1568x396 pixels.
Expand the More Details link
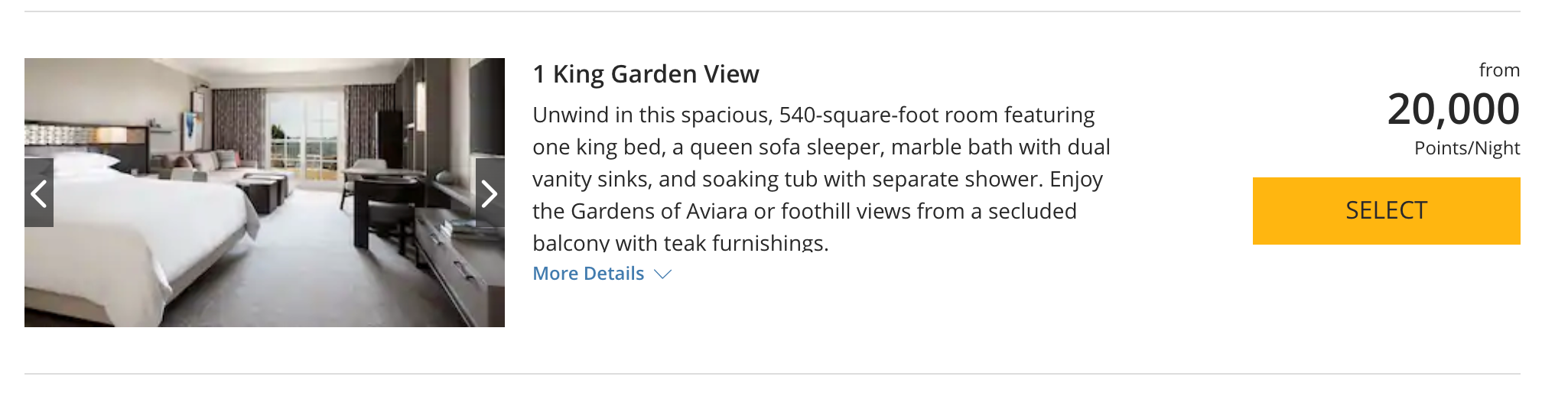(588, 274)
